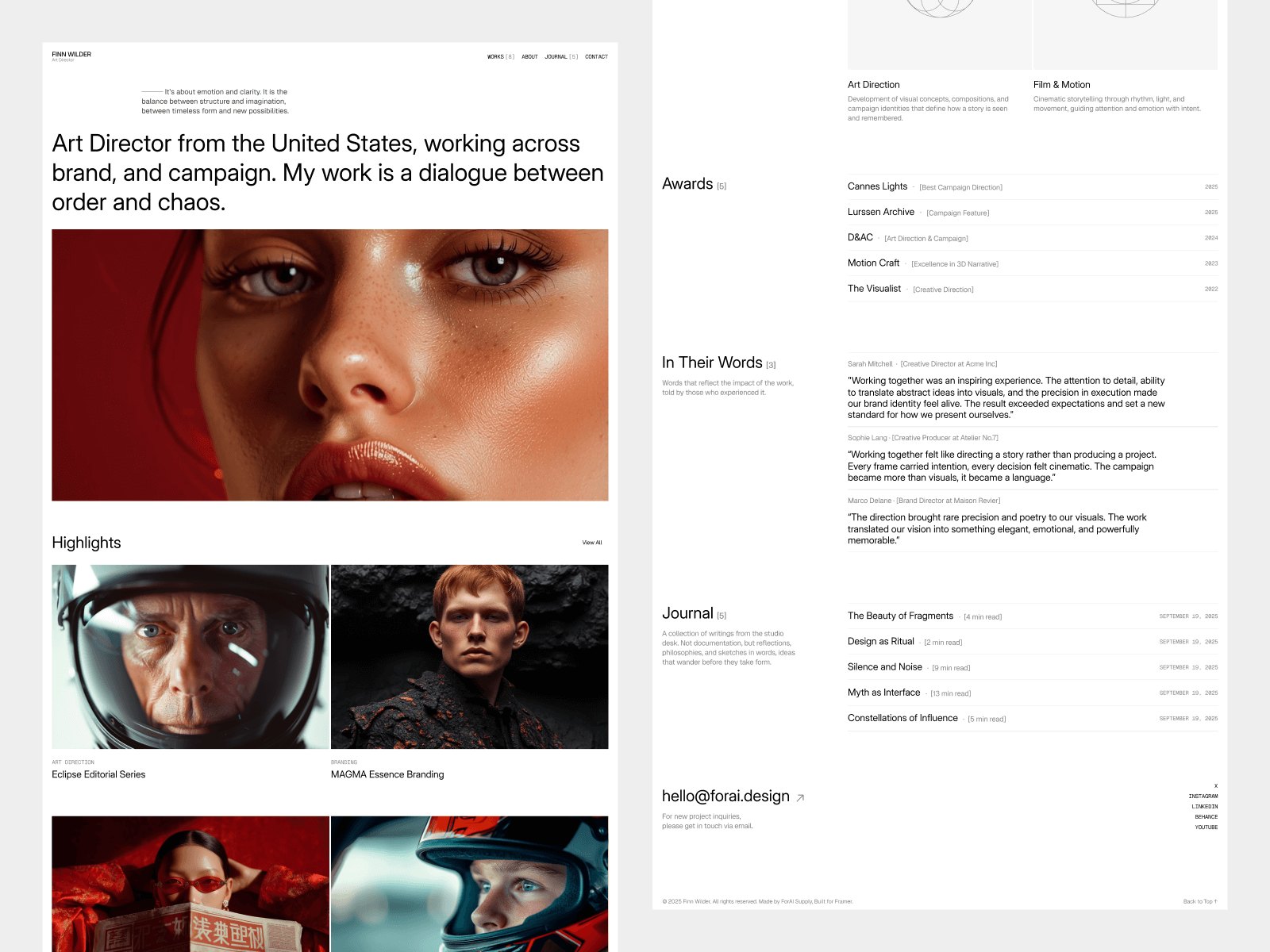This screenshot has width=1270, height=952.
Task: Click the CONTACT navigation item
Action: (x=596, y=56)
